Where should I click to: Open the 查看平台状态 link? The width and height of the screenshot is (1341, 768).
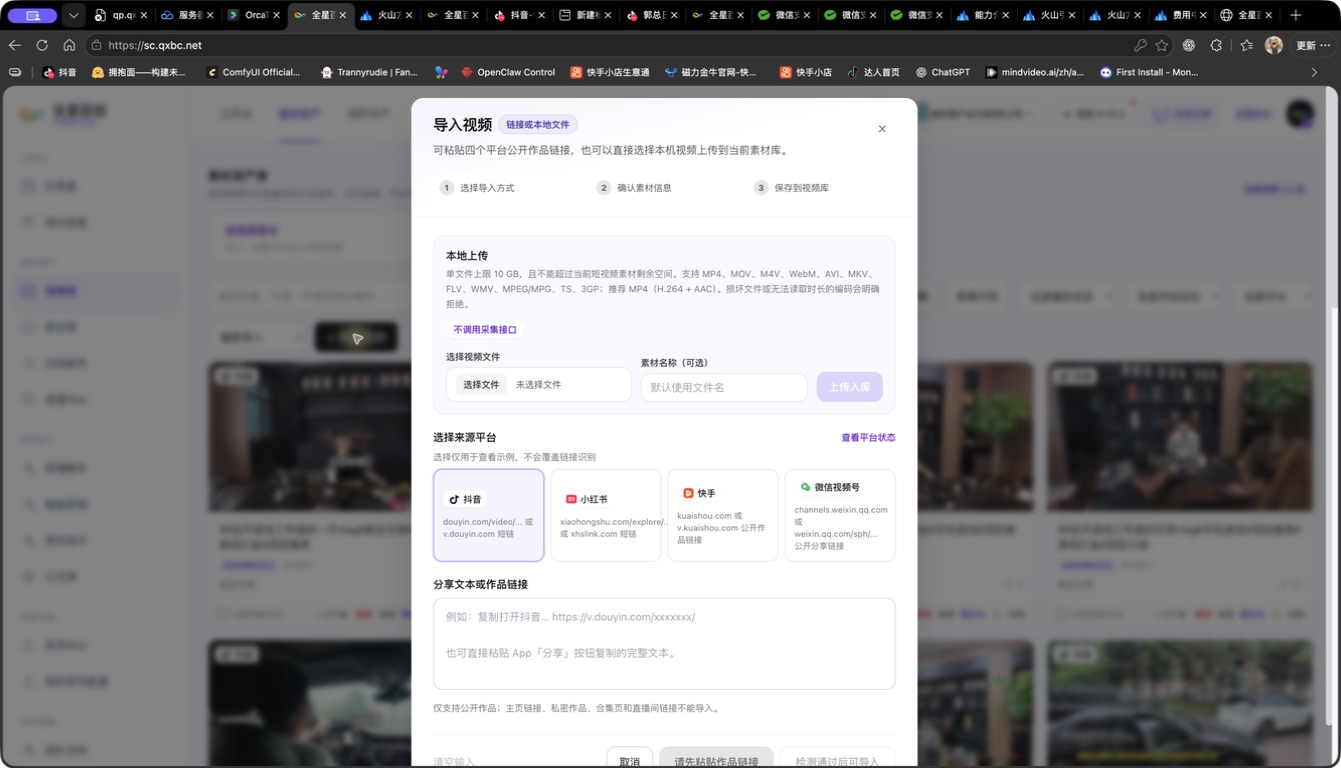[868, 438]
